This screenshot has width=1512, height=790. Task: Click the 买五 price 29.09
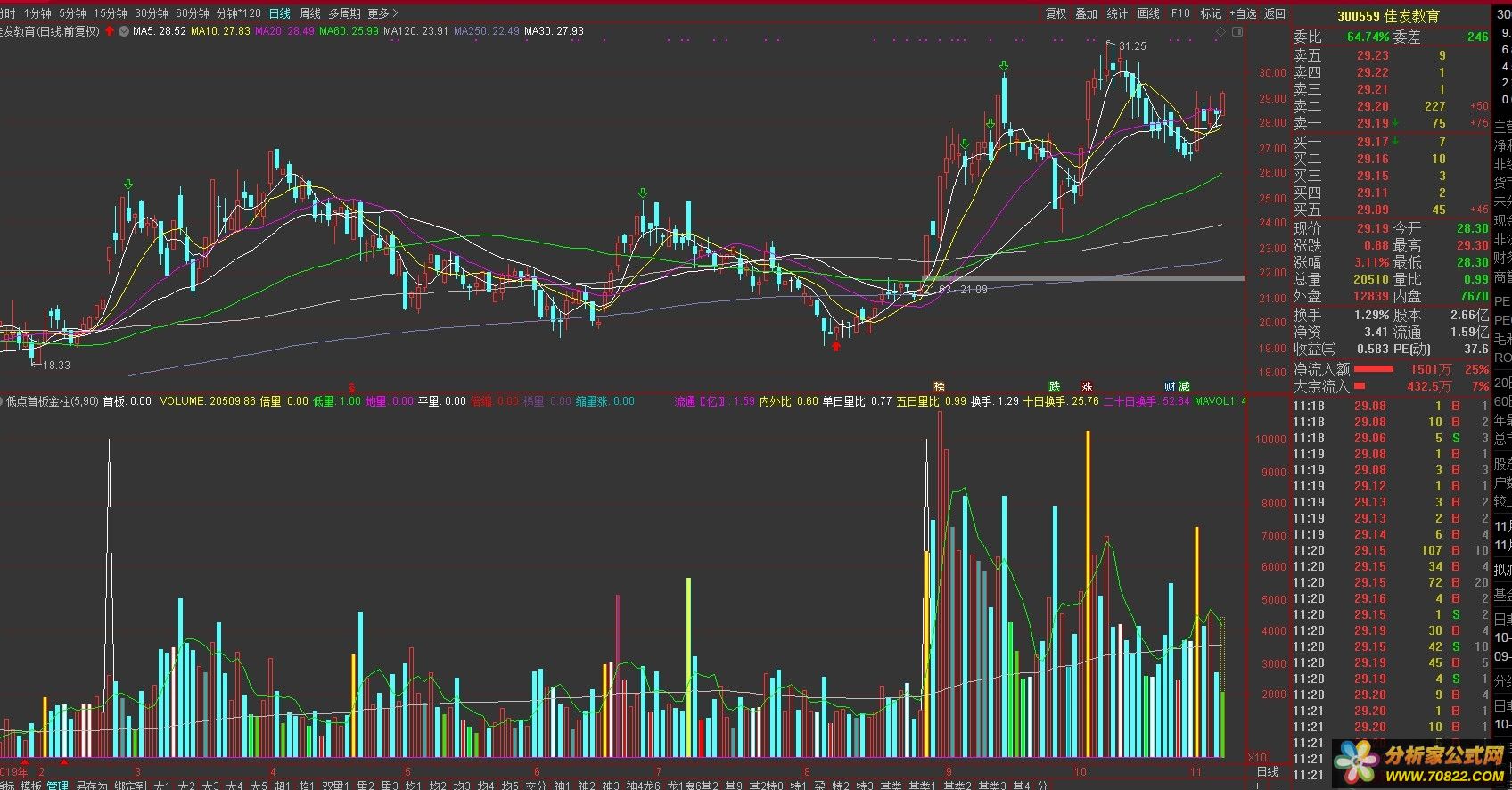point(1373,210)
